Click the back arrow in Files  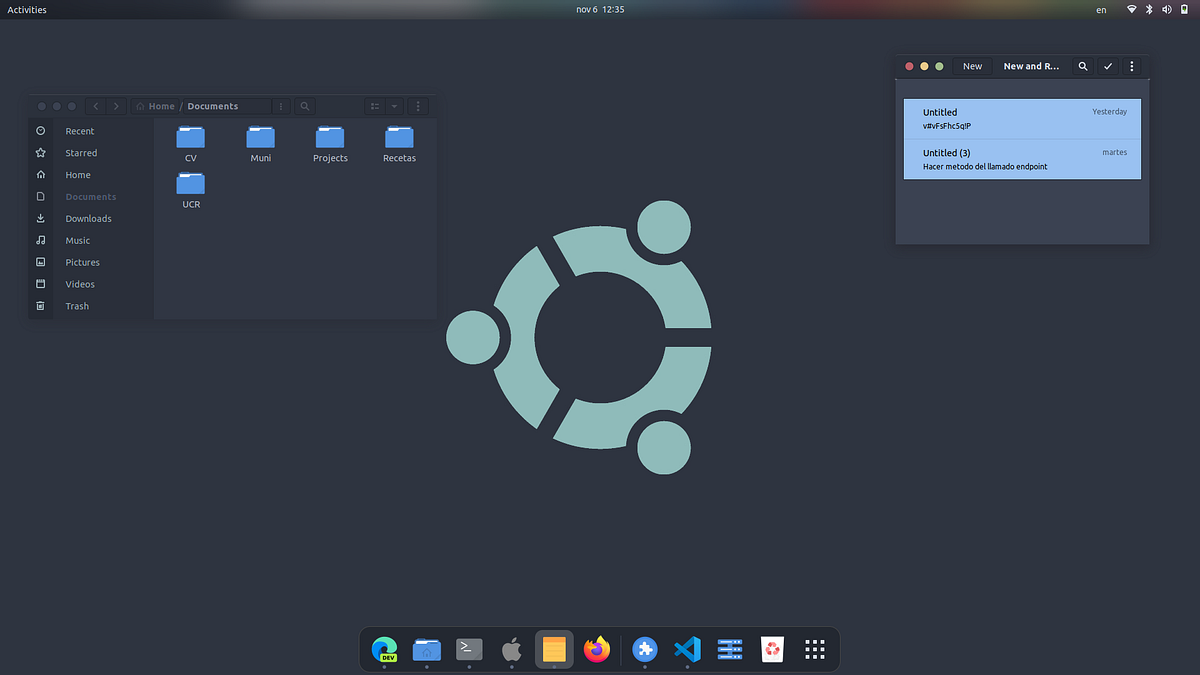click(x=95, y=106)
